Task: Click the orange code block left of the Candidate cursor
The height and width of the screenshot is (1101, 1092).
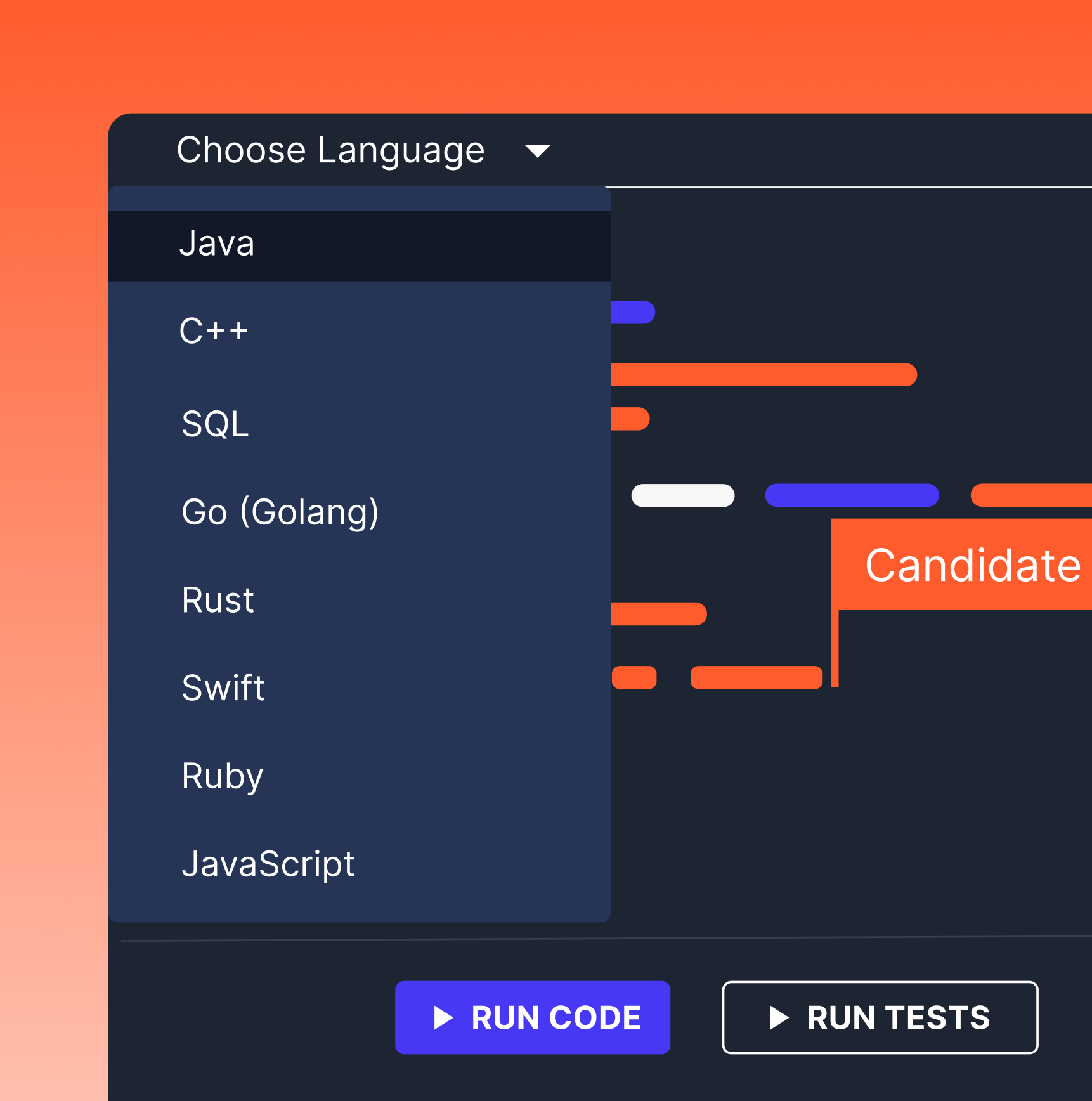Action: (x=756, y=677)
